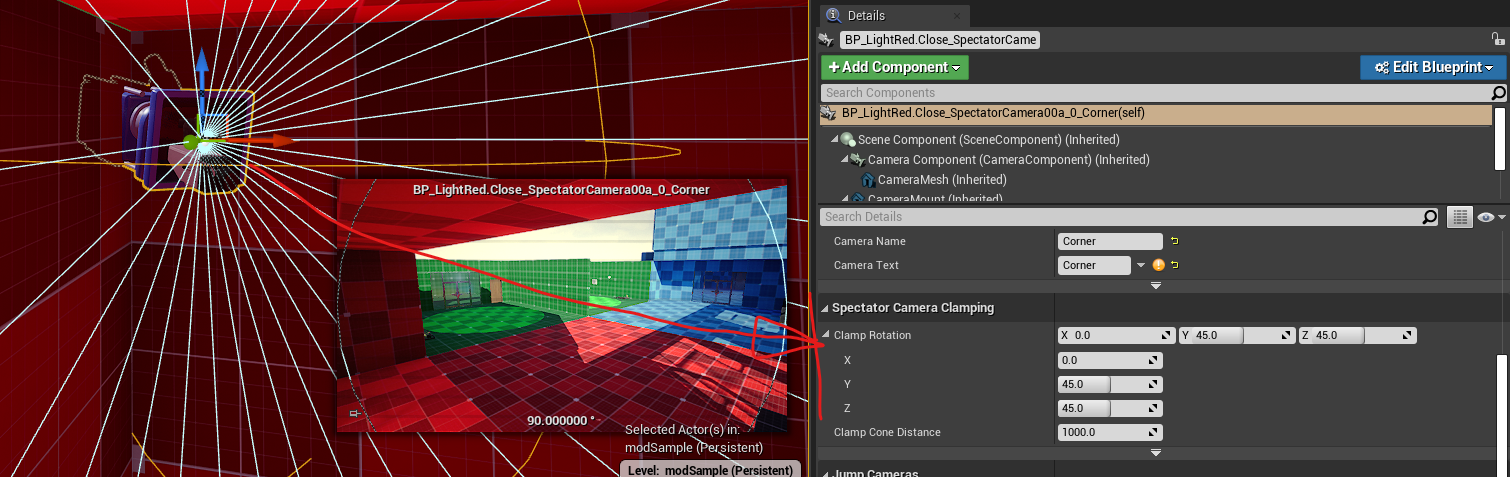Viewport: 1510px width, 477px height.
Task: Reset Camera Text to default arrow
Action: pyautogui.click(x=1174, y=265)
